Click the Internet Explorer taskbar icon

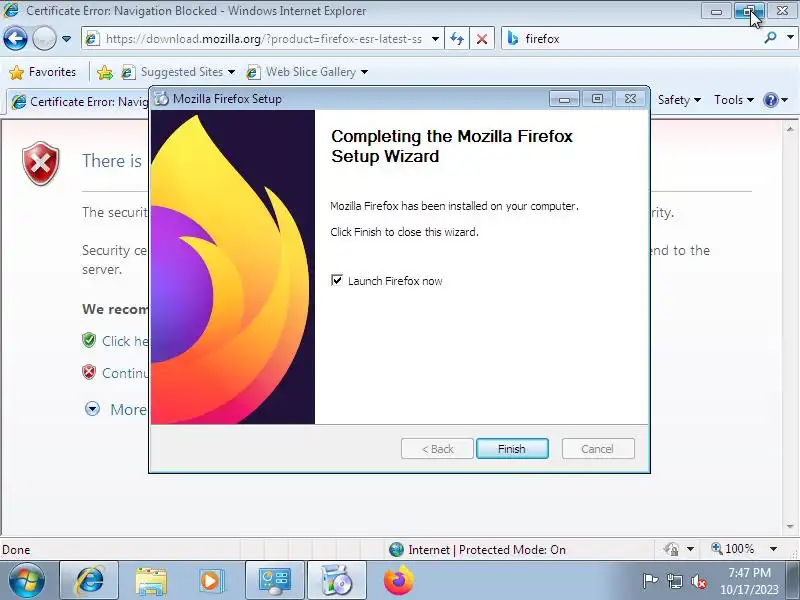point(89,581)
